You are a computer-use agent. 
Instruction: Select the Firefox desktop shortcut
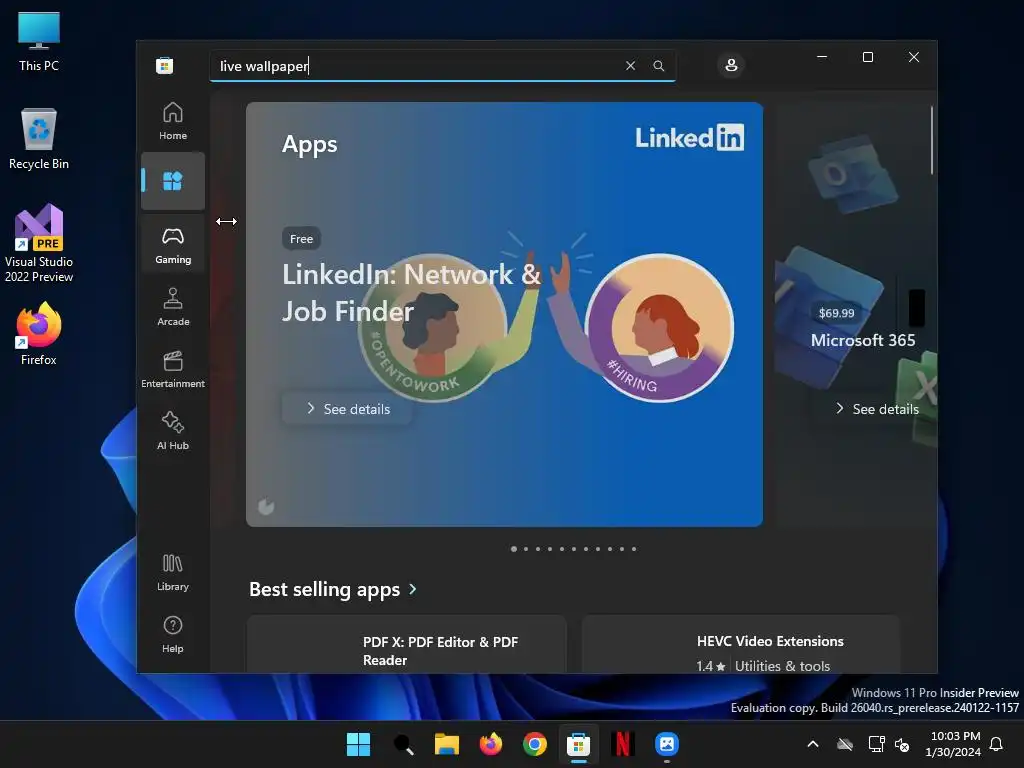[x=39, y=334]
